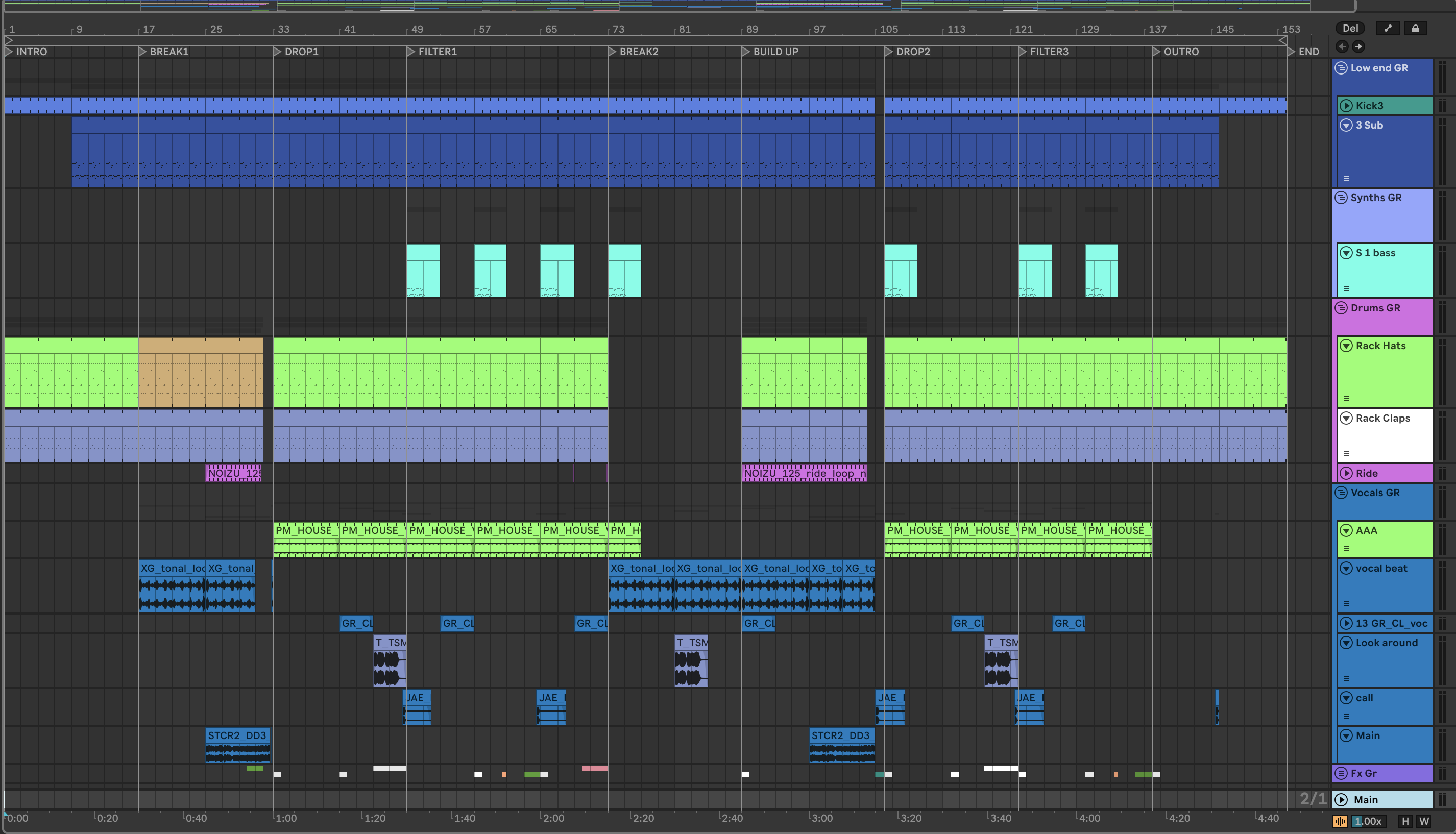Unfold the Ride track
Viewport: 1456px width, 834px height.
[x=1346, y=473]
